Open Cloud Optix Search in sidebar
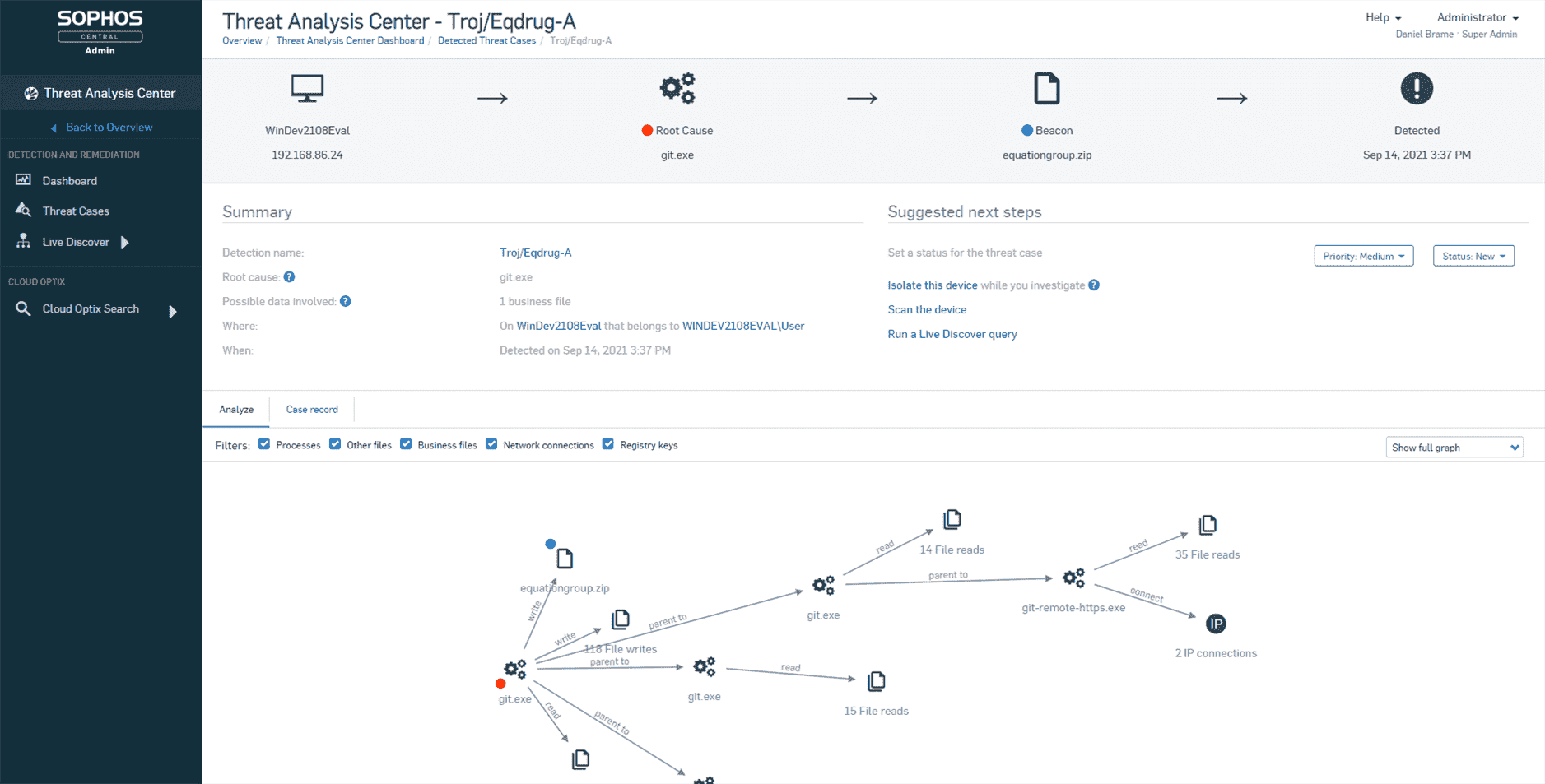Viewport: 1545px width, 784px height. (x=91, y=309)
